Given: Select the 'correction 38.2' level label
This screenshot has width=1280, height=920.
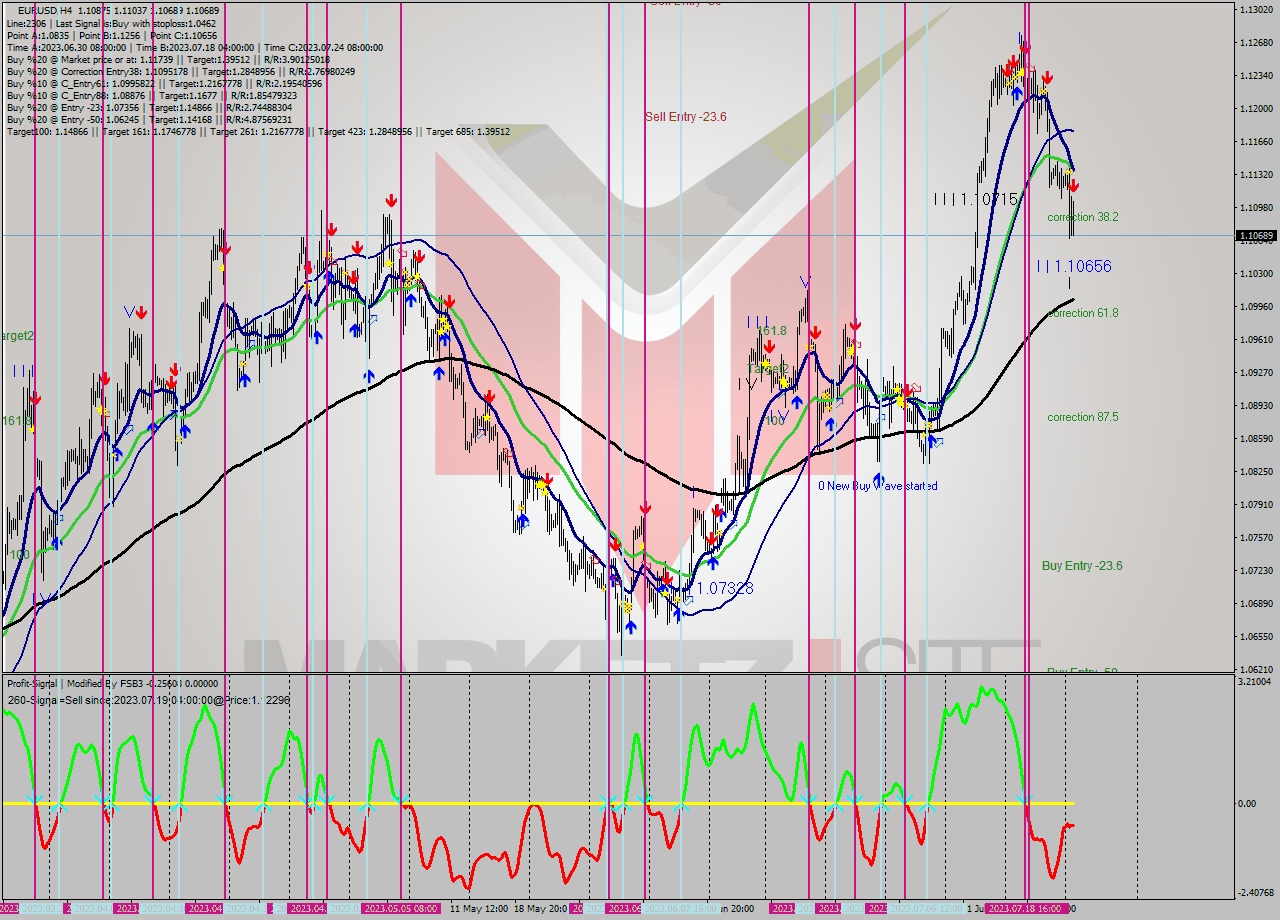Looking at the screenshot, I should (1083, 217).
